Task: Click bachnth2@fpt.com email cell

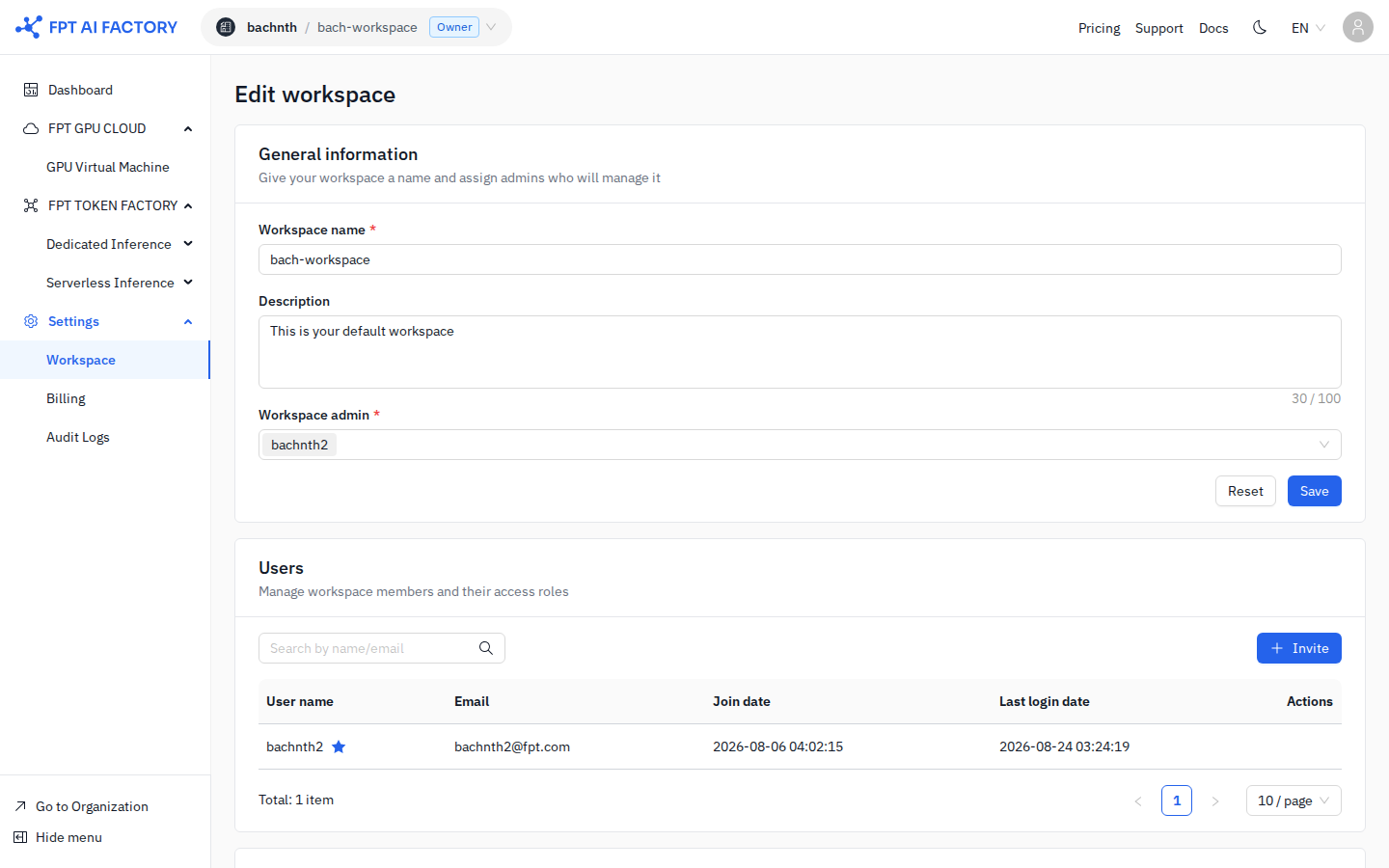Action: click(x=512, y=746)
